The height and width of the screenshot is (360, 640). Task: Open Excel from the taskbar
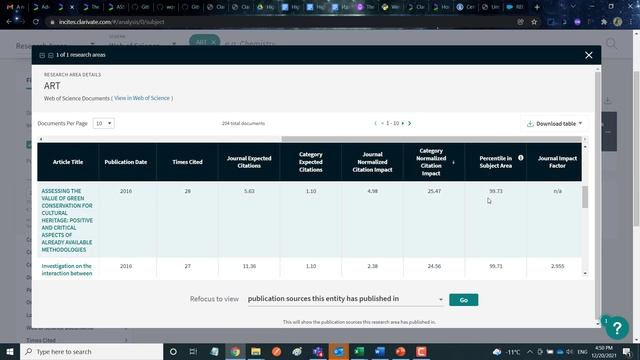[359, 351]
